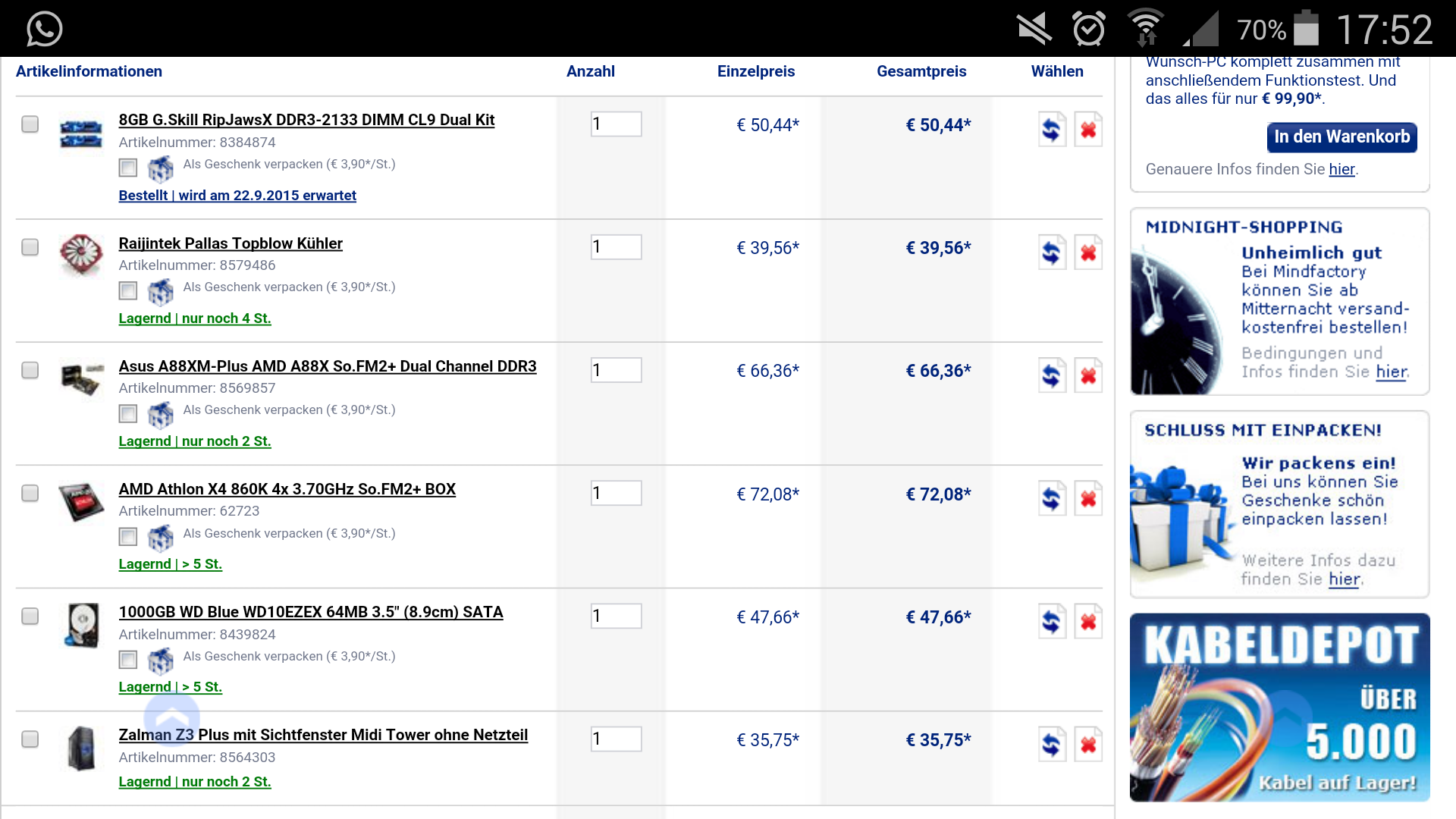Viewport: 1456px width, 819px height.
Task: Tap the alarm clock status icon
Action: point(1088,29)
